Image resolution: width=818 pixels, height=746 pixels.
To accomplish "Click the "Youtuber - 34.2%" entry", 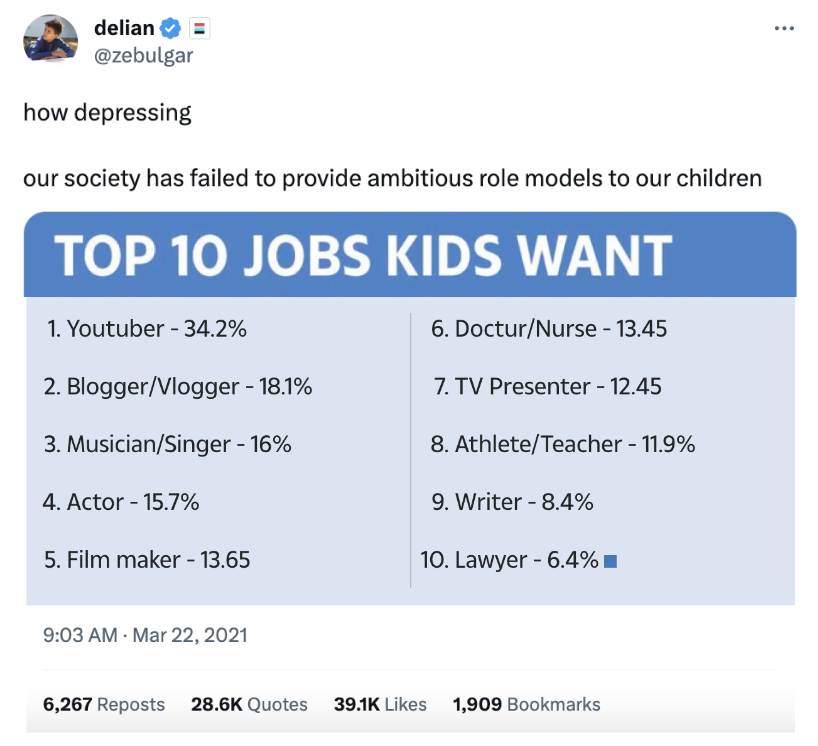I will [146, 329].
